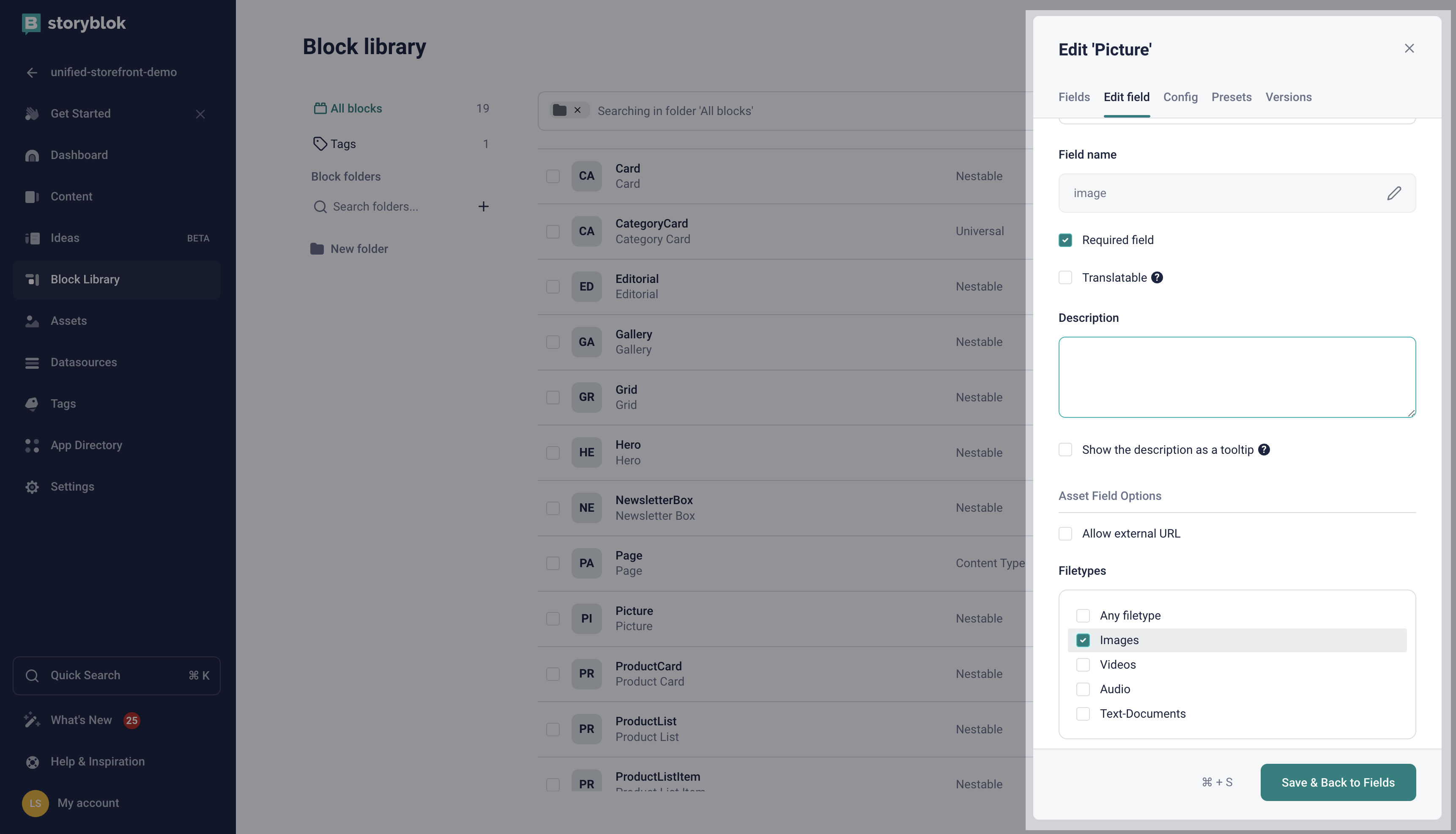Click the CA icon of Card block
1456x834 pixels.
point(586,176)
